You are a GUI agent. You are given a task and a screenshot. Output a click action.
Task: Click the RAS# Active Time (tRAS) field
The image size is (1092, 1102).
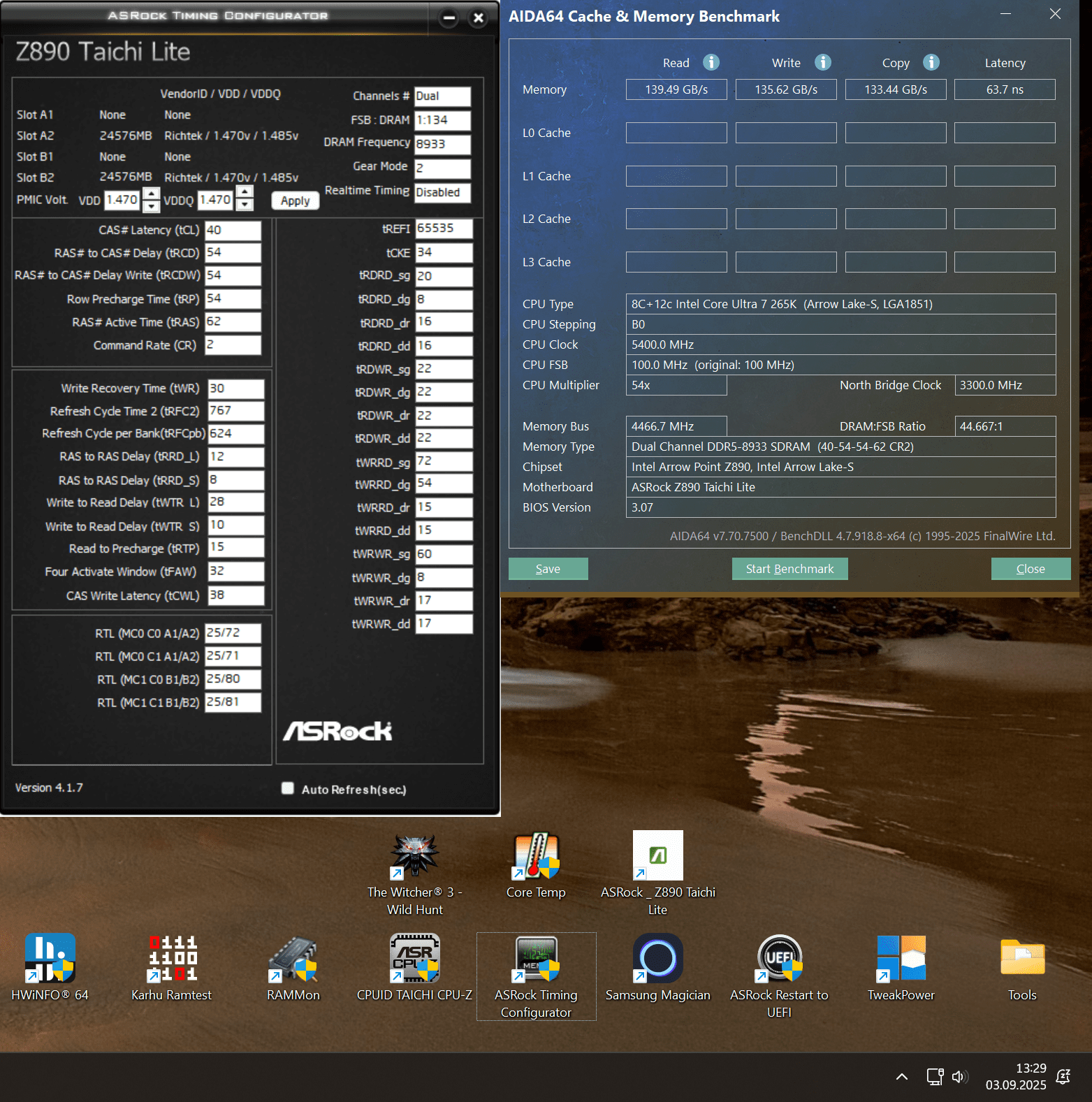pyautogui.click(x=233, y=321)
